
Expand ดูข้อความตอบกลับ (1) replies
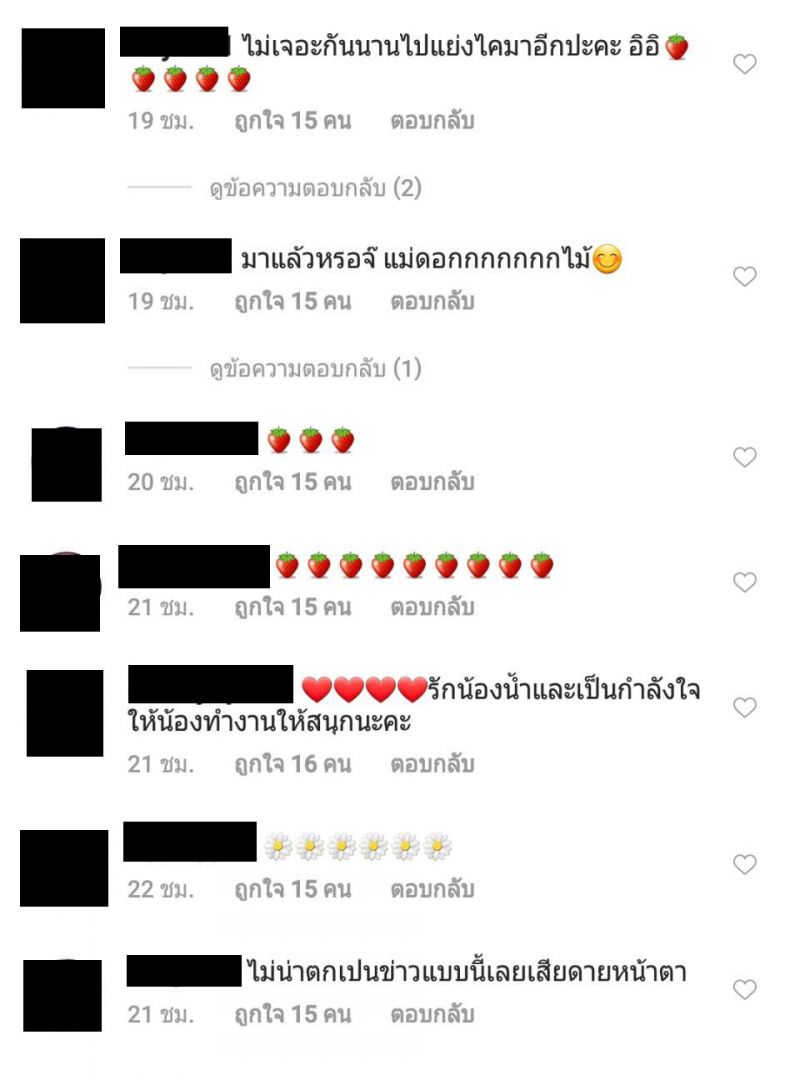click(315, 369)
